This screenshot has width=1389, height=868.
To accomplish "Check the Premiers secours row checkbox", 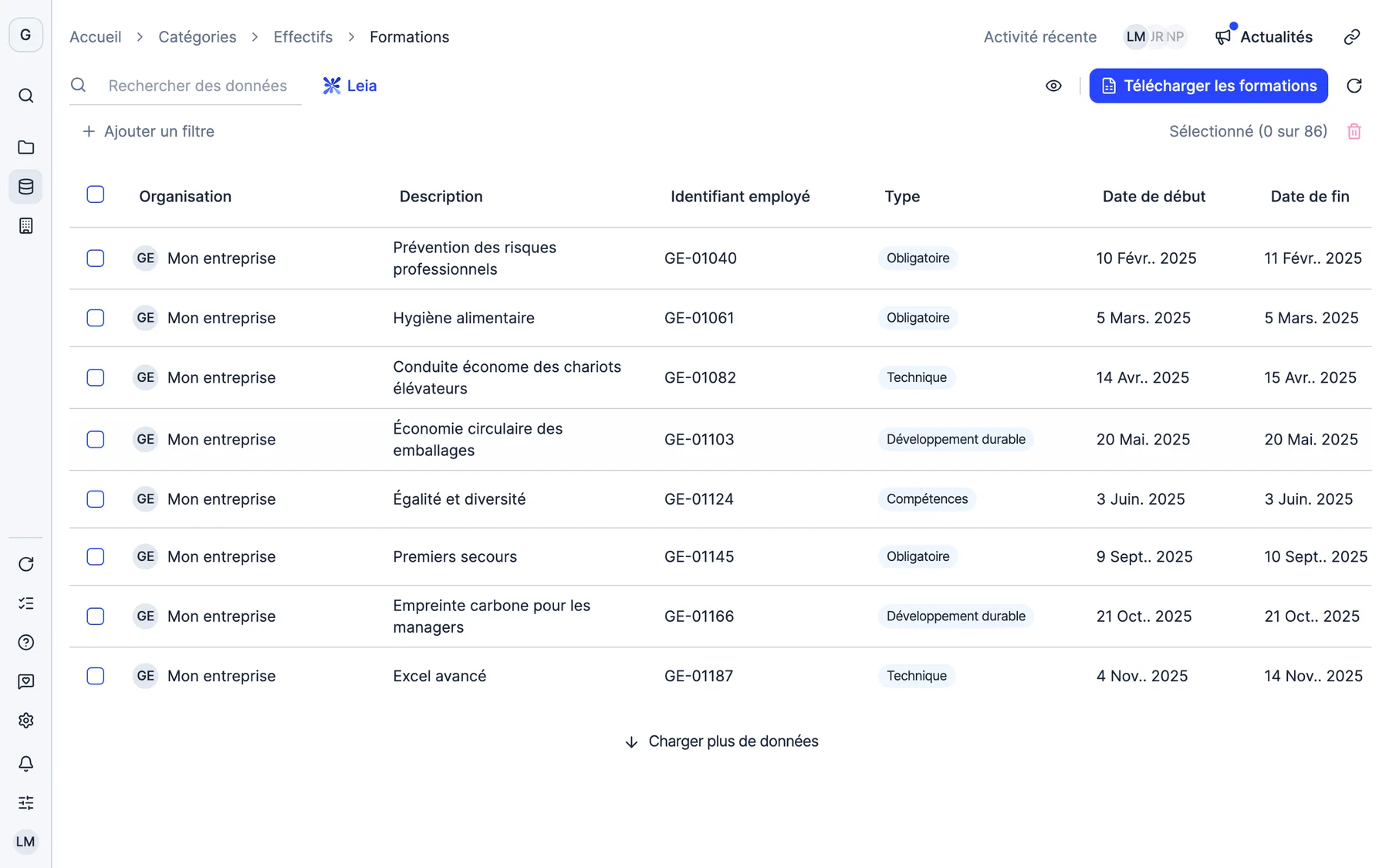I will tap(96, 556).
